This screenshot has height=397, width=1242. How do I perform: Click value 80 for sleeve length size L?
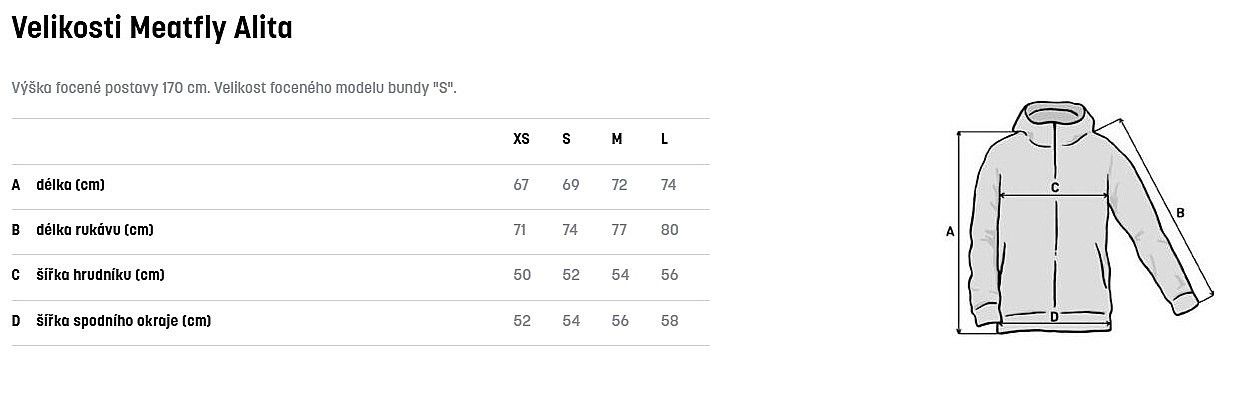tap(669, 230)
